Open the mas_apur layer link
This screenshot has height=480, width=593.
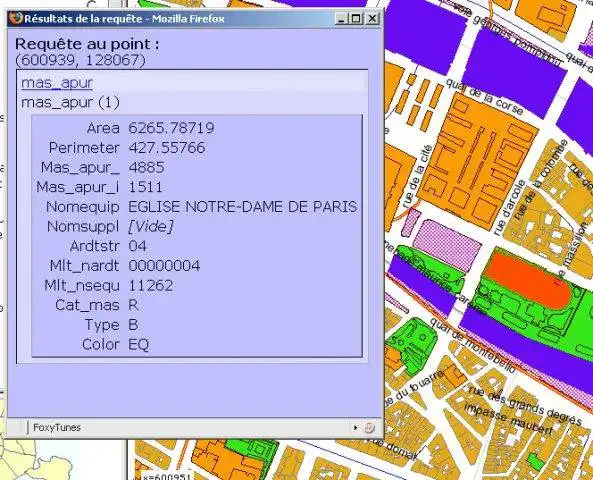click(x=57, y=82)
